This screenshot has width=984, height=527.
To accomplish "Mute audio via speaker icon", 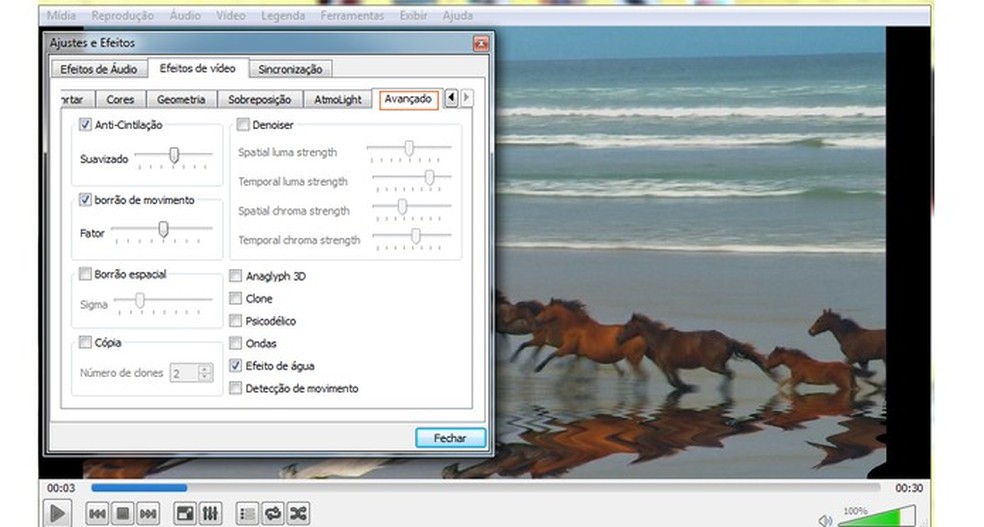I will click(825, 520).
